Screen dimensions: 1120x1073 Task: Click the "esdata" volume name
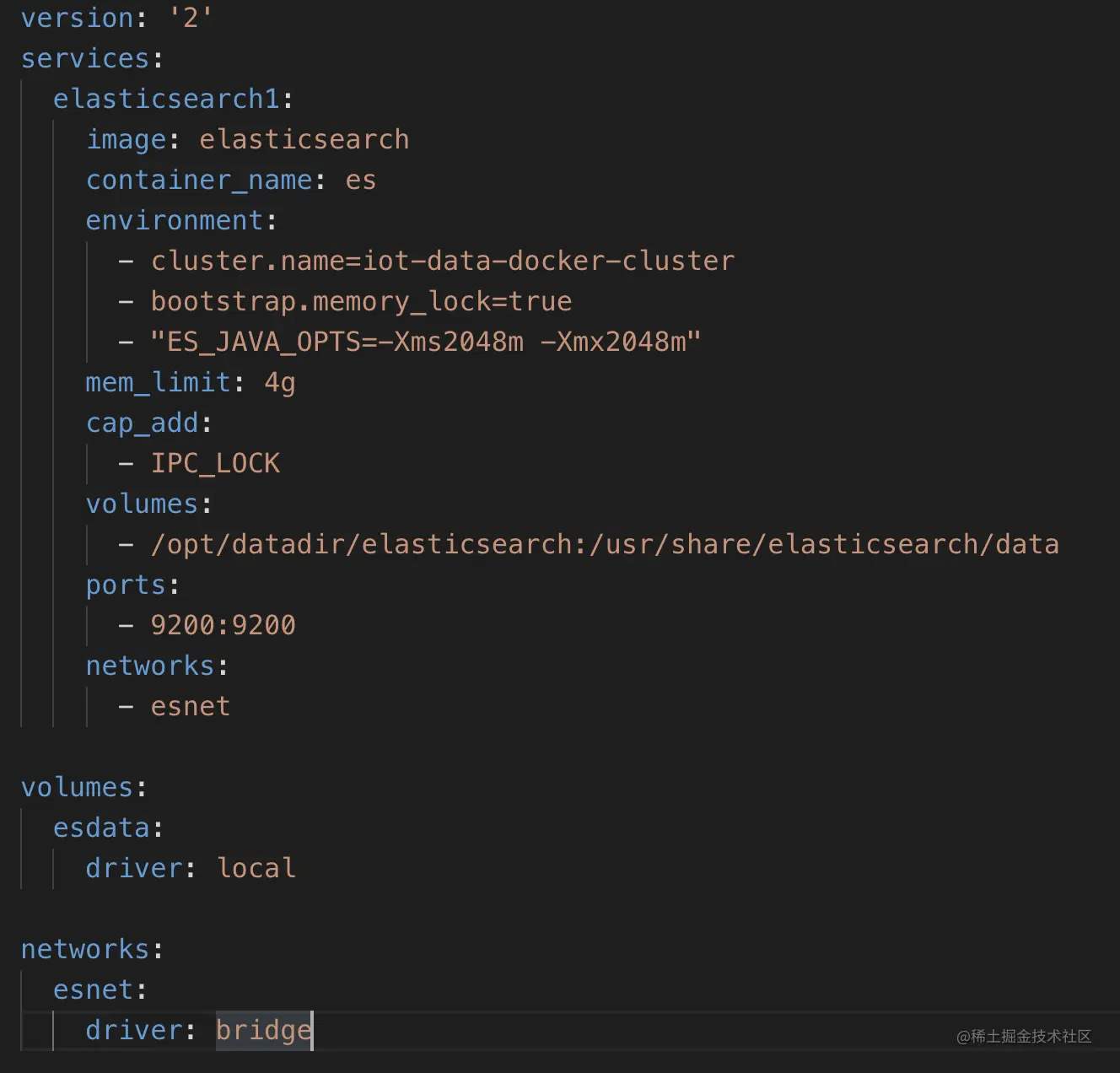click(x=101, y=828)
